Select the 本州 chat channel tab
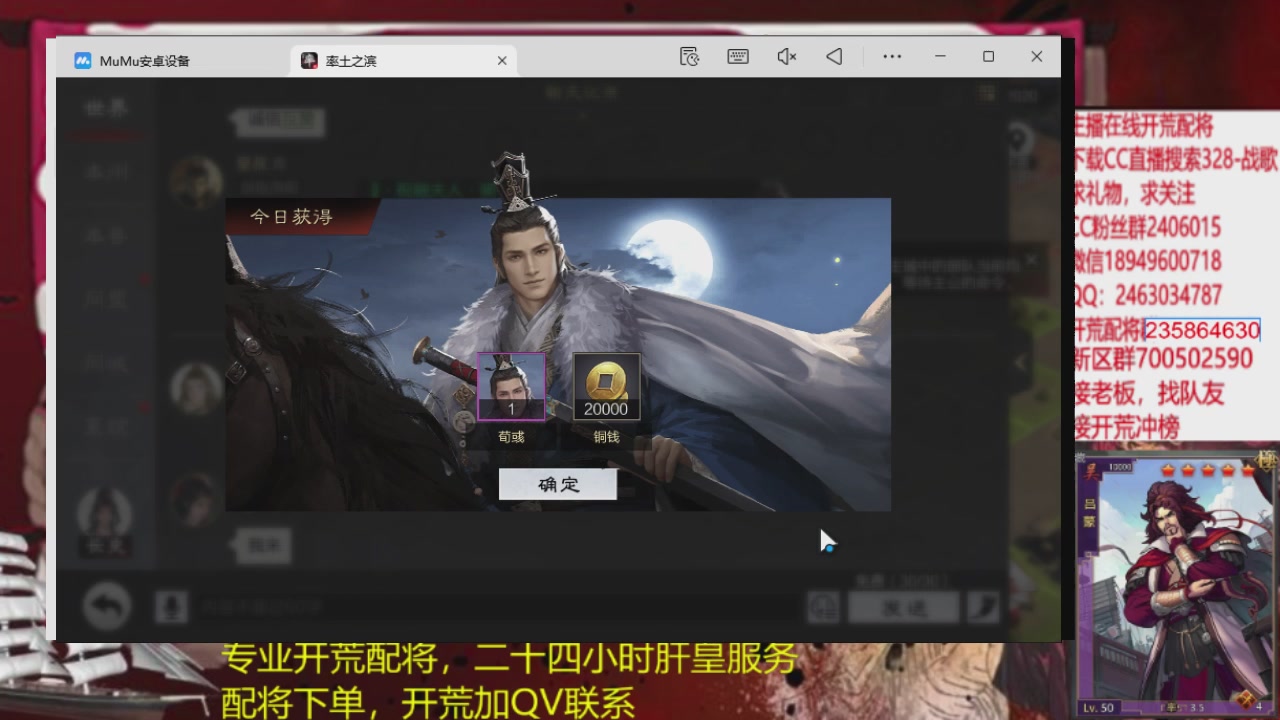Screen dimensions: 1280x720 click(107, 172)
